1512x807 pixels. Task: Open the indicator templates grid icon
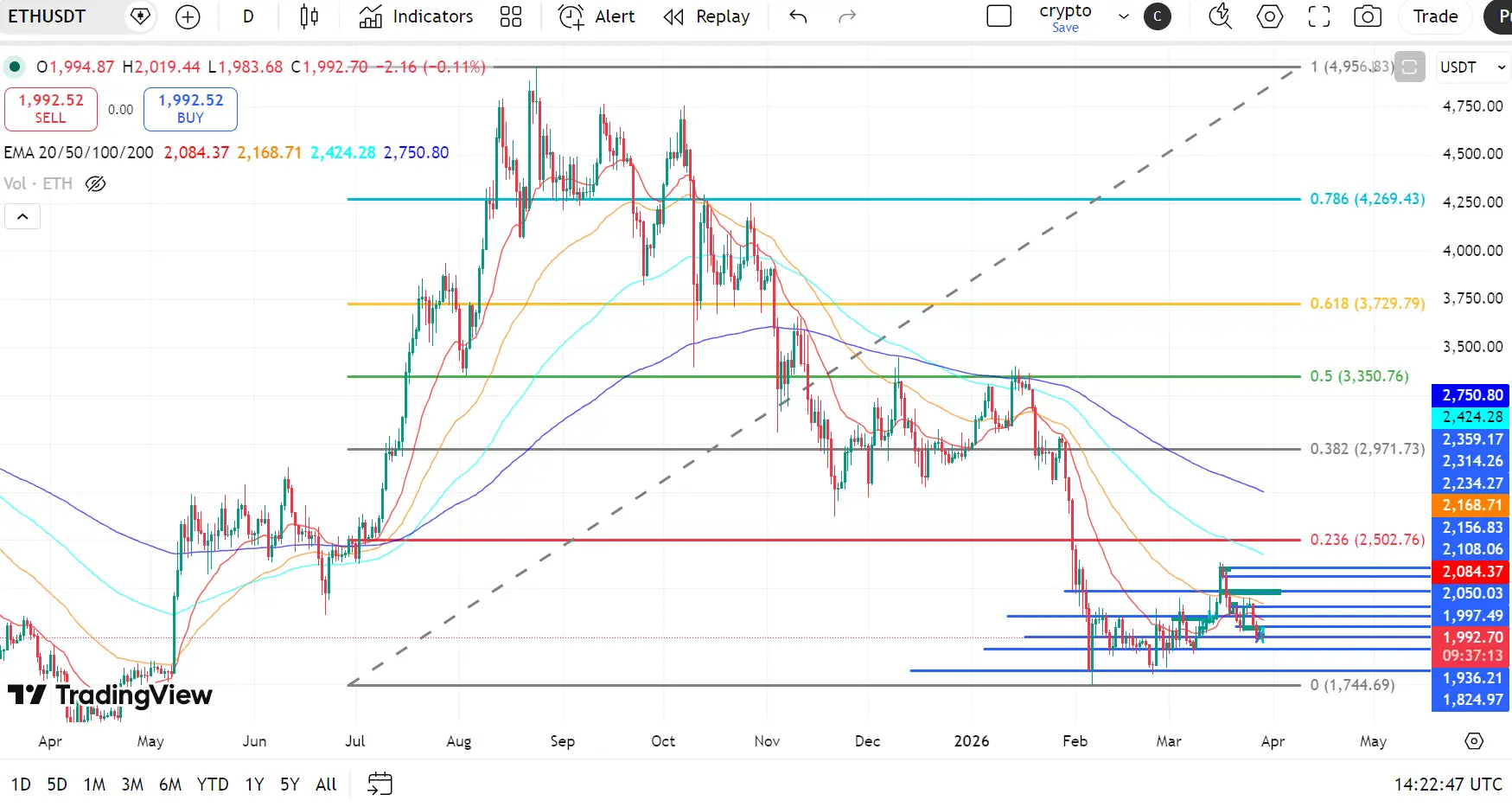click(x=511, y=16)
